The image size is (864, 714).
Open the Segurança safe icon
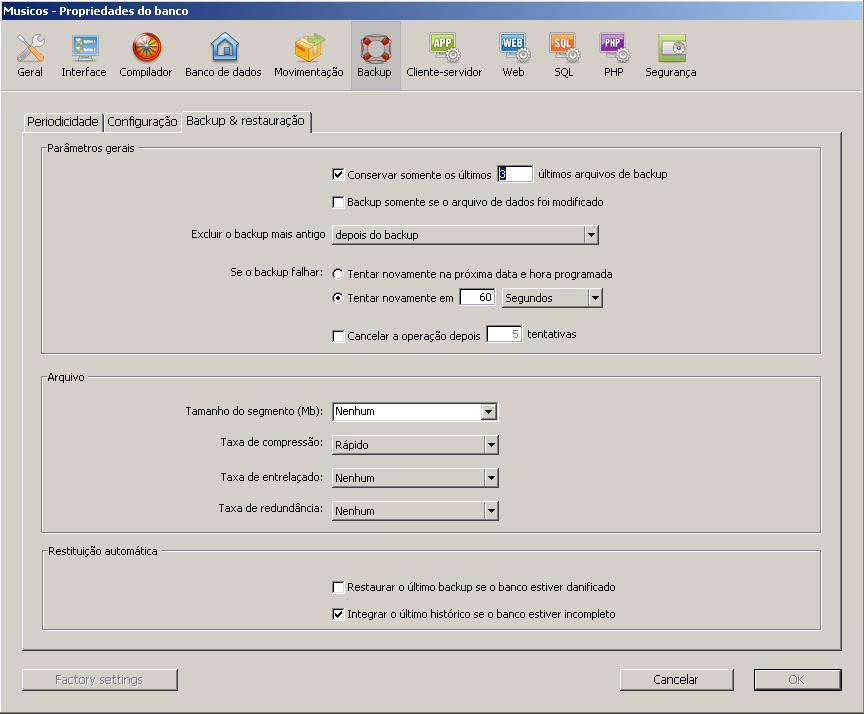click(x=672, y=48)
